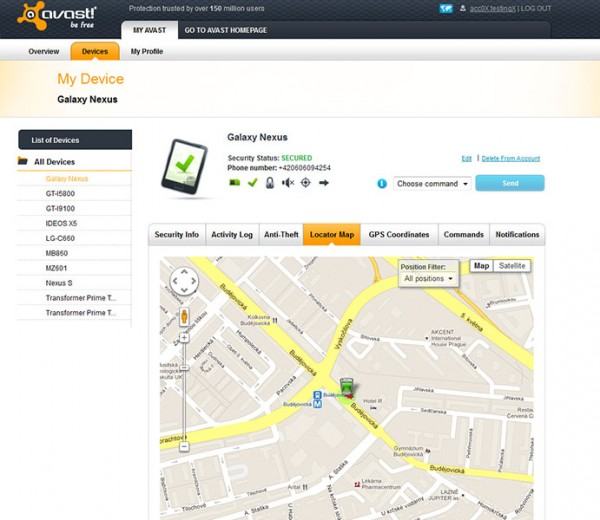The image size is (600, 520).
Task: Click the All Devices folder icon
Action: click(23, 161)
